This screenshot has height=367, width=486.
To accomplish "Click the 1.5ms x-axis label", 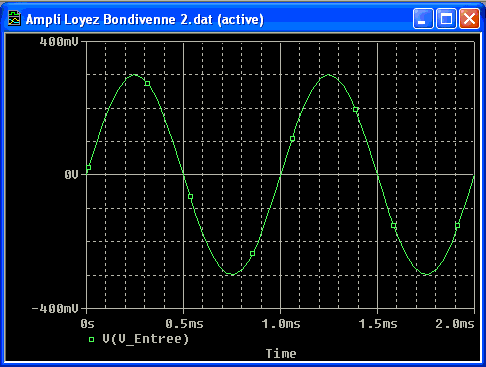I will (378, 324).
